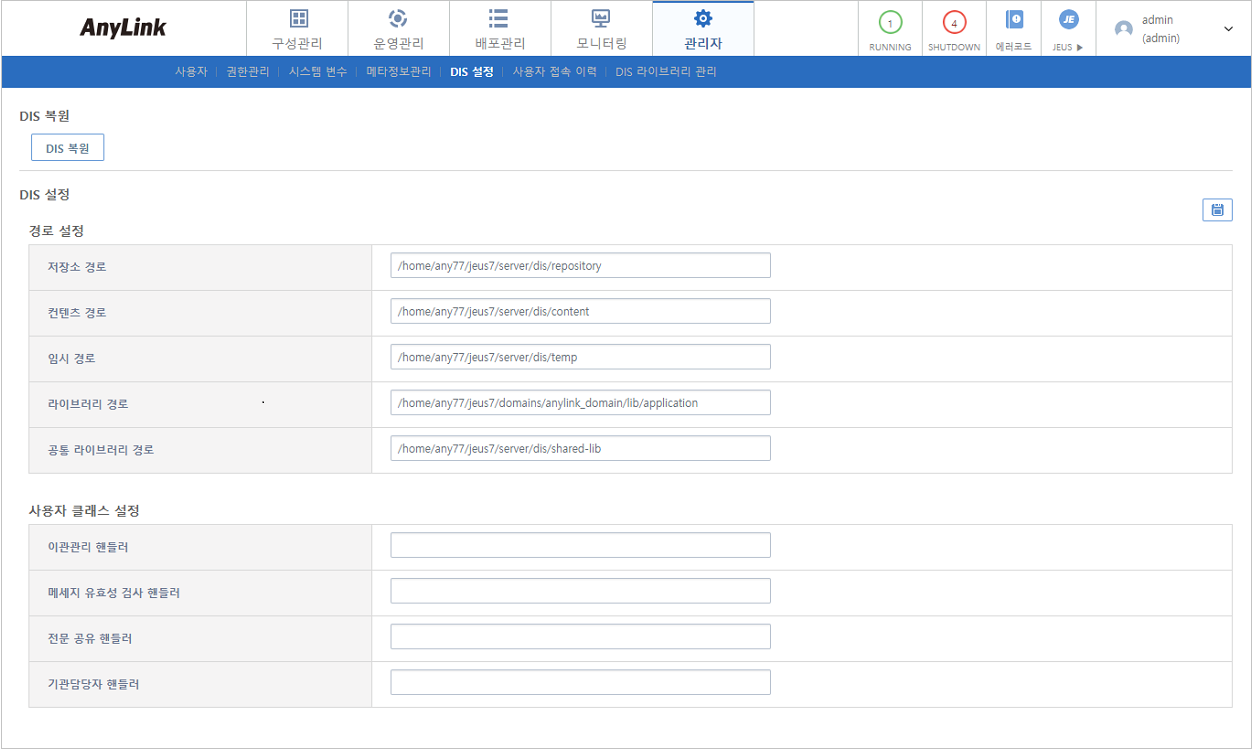Open 사용자 접속 이력 link
The image size is (1255, 752).
coord(554,72)
